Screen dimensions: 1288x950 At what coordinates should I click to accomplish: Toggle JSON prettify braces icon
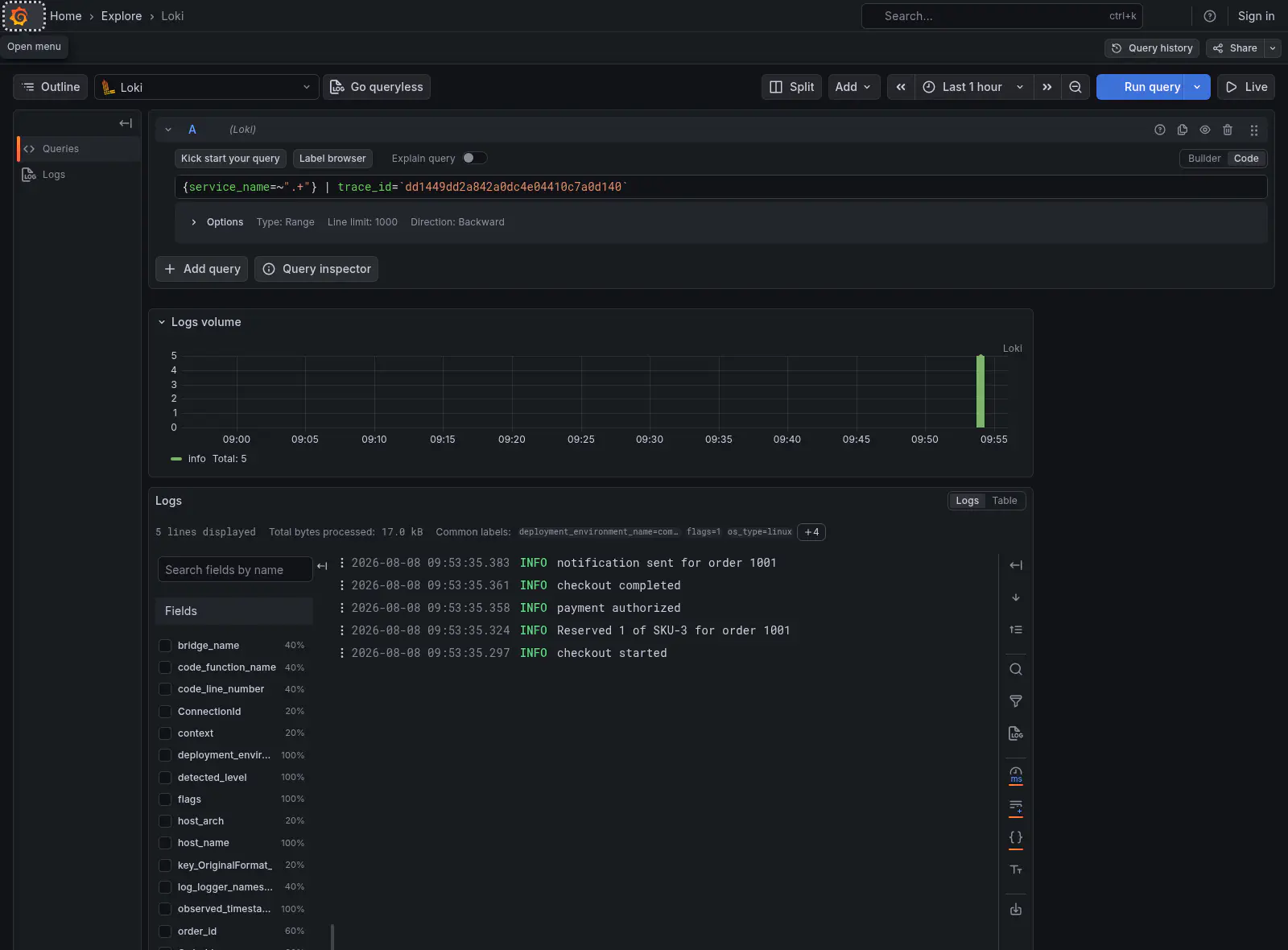(x=1016, y=837)
